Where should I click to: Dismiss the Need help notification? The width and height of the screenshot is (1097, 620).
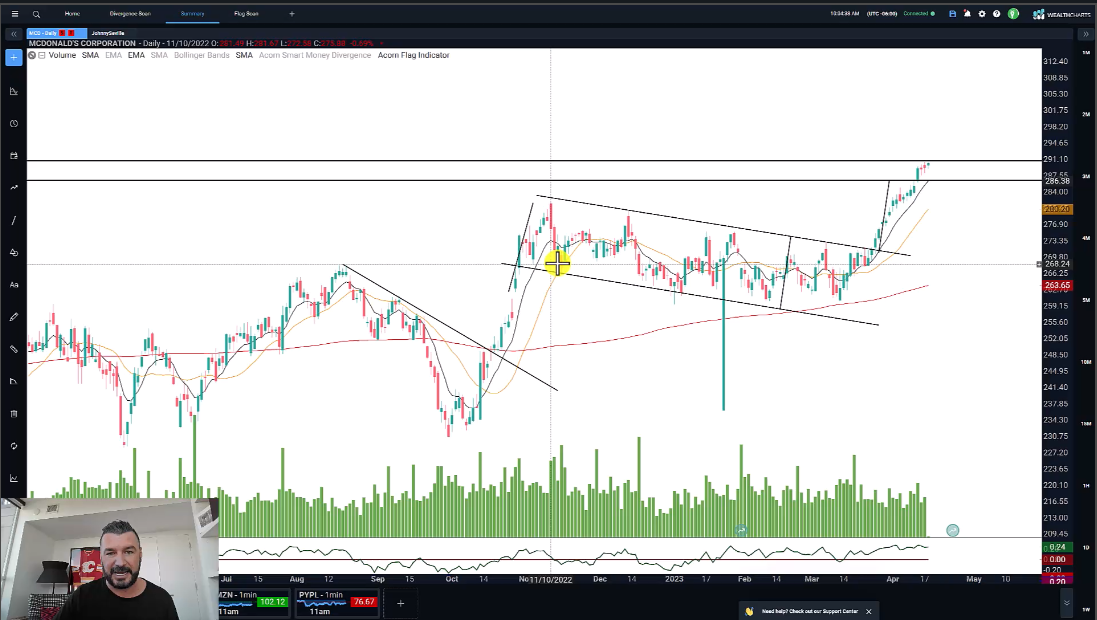point(869,612)
